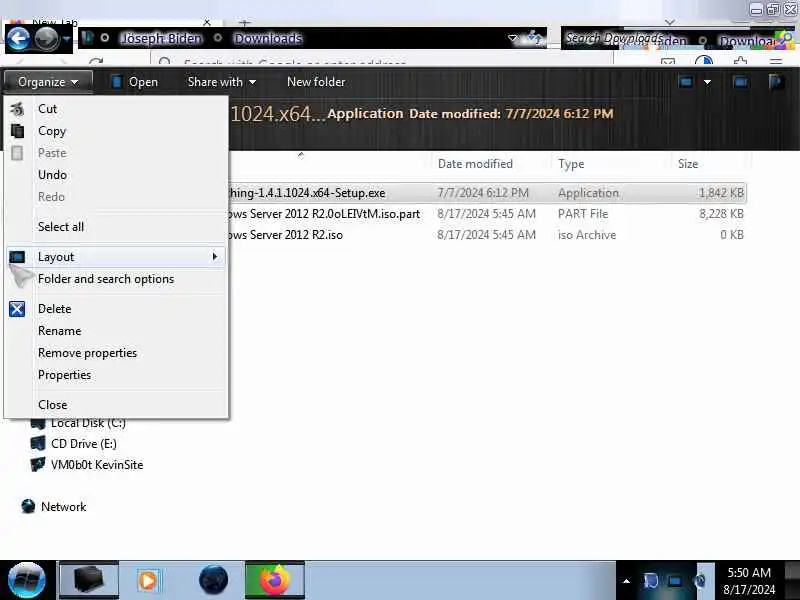Screen dimensions: 800x600
Task: Open the Organize menu
Action: tap(48, 82)
